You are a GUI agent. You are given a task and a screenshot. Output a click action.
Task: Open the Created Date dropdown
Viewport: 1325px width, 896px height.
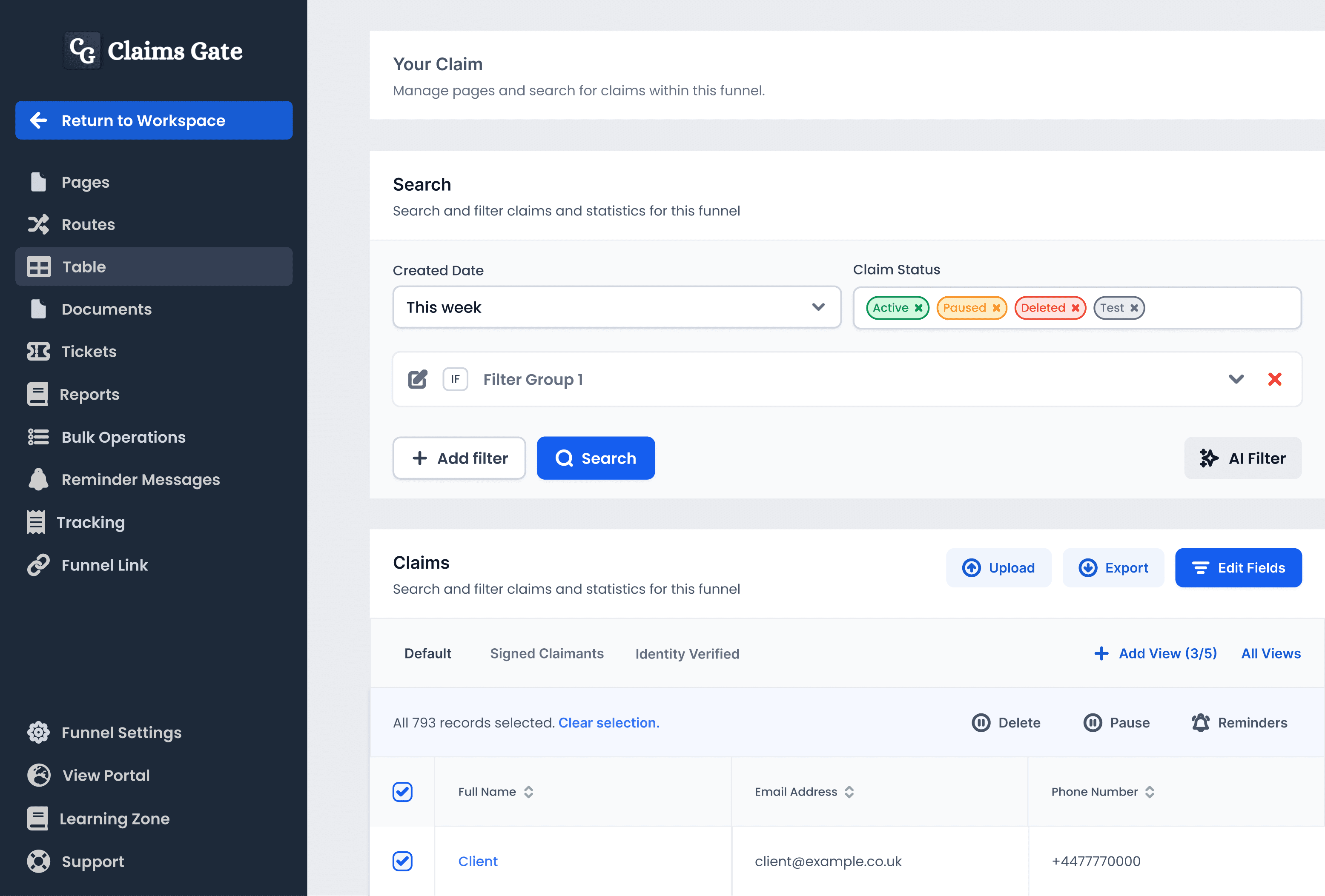coord(617,307)
